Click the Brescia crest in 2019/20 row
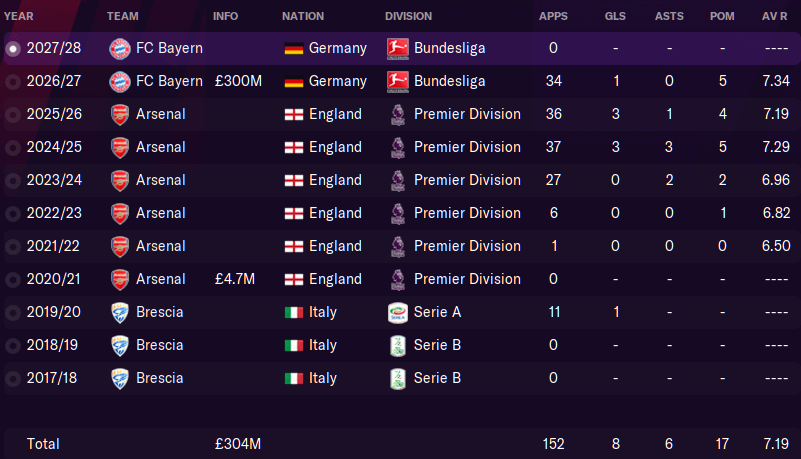The image size is (801, 459). 120,312
